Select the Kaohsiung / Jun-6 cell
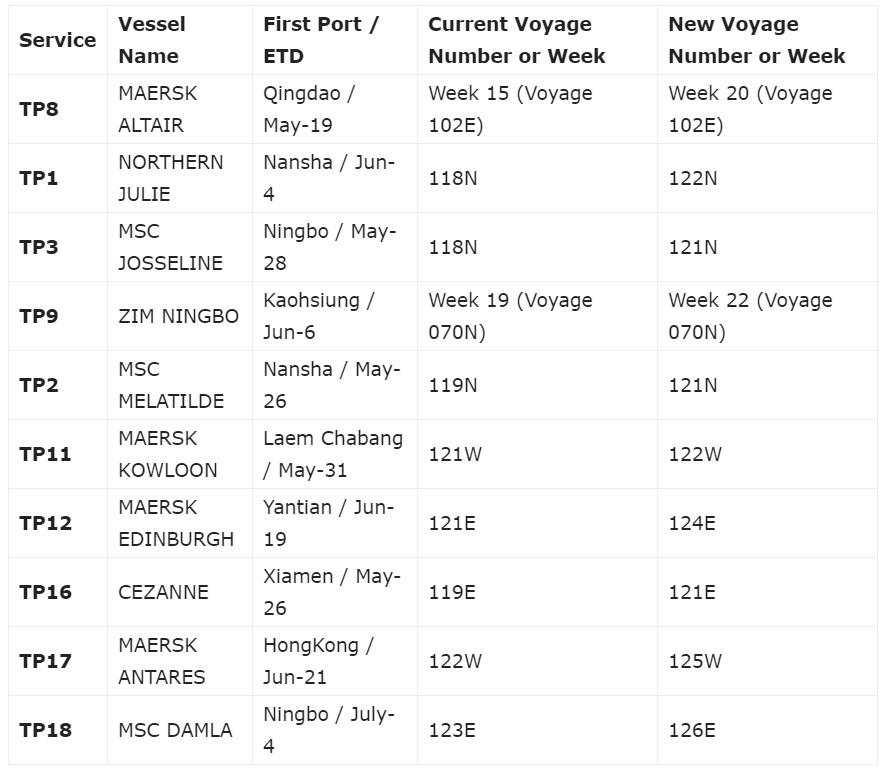 point(318,316)
